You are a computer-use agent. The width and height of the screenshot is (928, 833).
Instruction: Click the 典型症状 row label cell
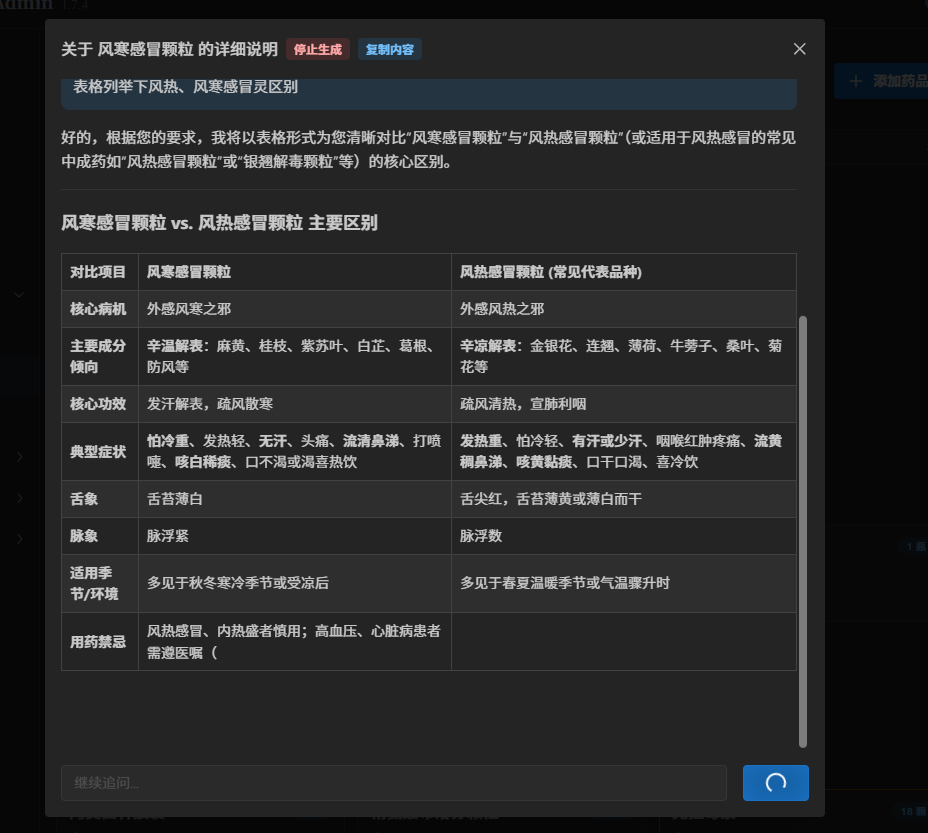99,452
